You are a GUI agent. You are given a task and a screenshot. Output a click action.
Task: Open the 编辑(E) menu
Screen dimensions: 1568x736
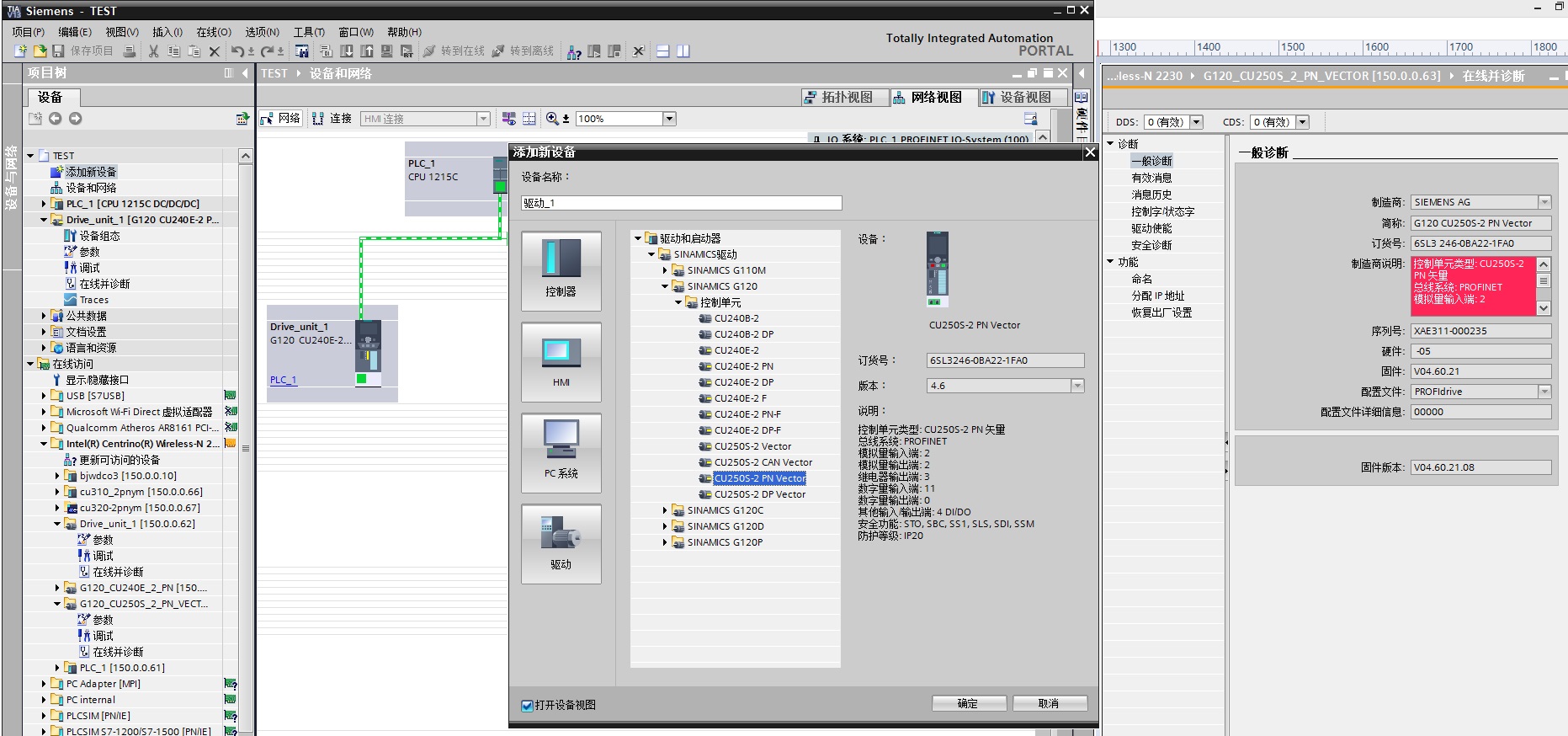tap(75, 32)
